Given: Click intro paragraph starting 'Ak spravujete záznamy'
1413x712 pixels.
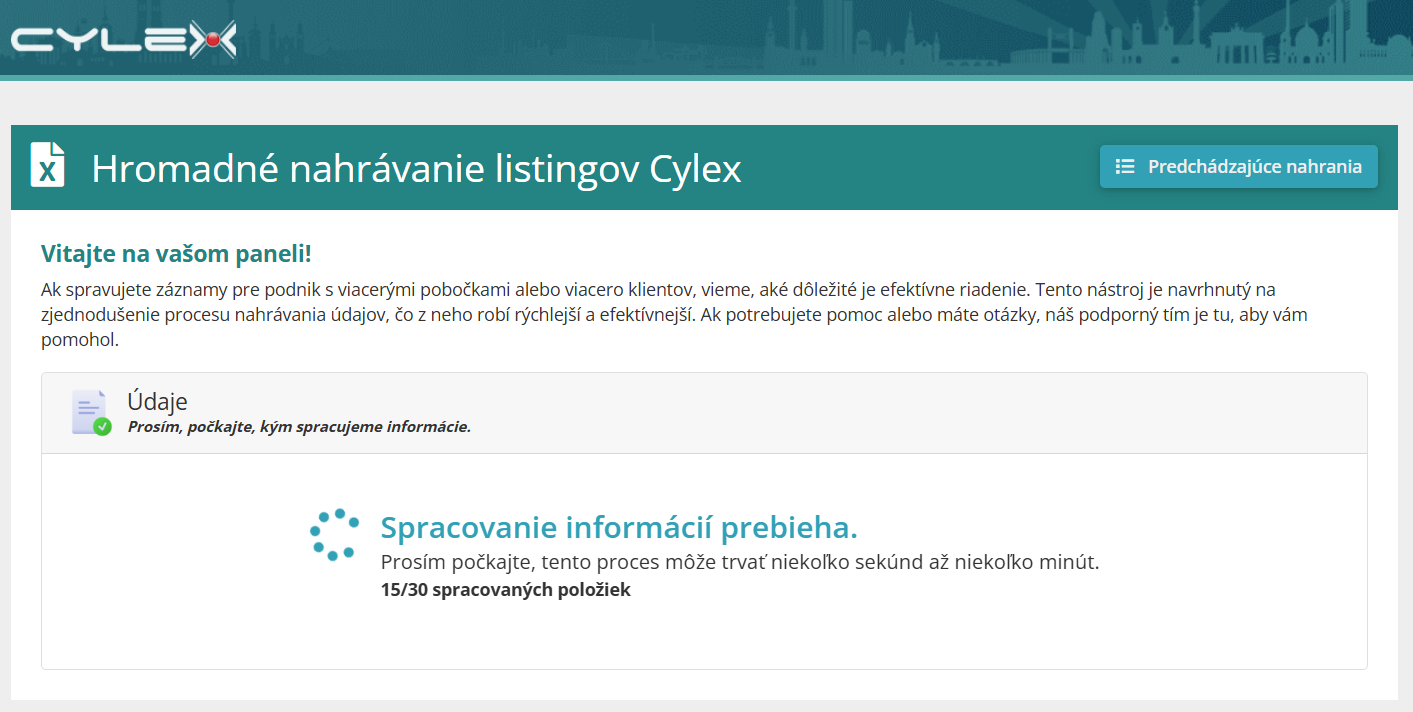Looking at the screenshot, I should pyautogui.click(x=674, y=315).
